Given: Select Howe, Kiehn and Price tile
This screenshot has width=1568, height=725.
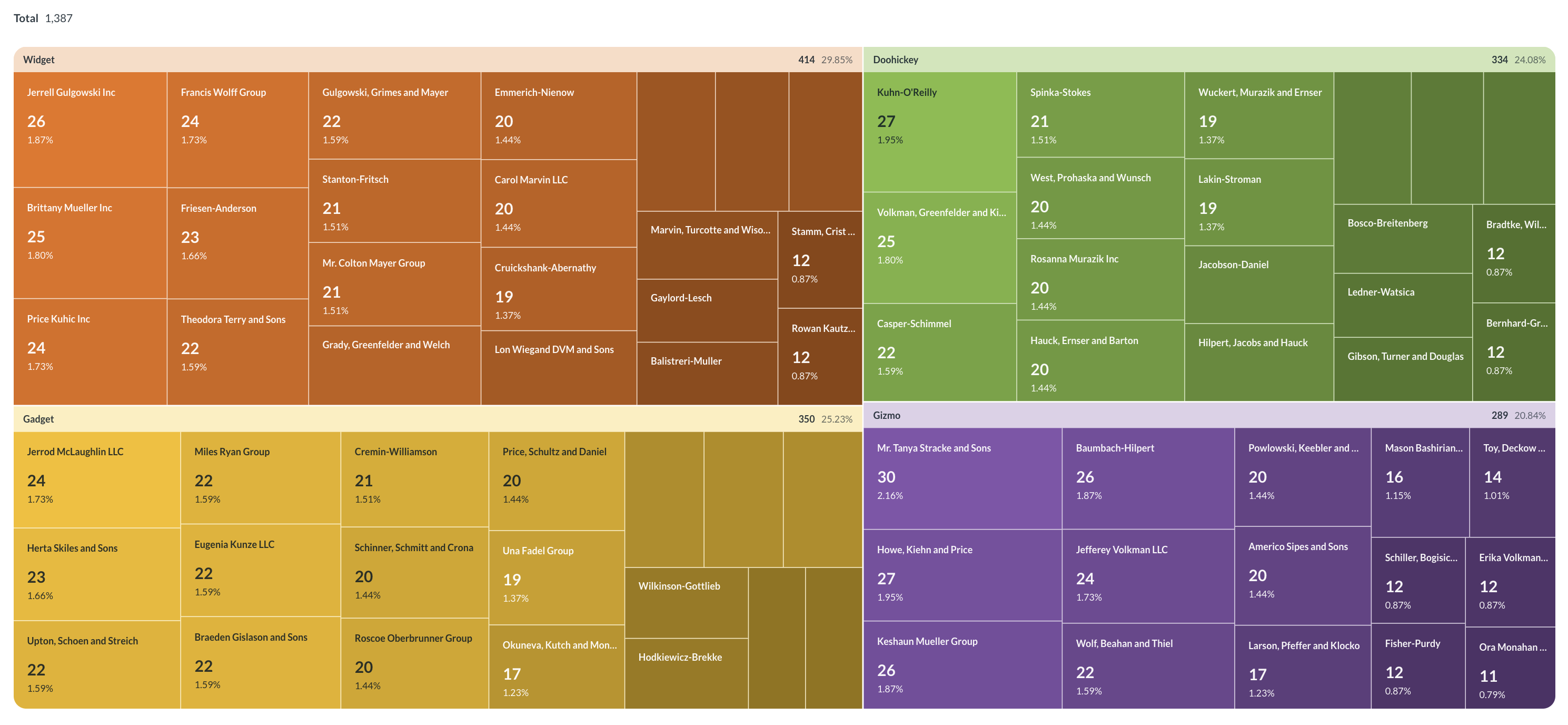Looking at the screenshot, I should pos(962,575).
